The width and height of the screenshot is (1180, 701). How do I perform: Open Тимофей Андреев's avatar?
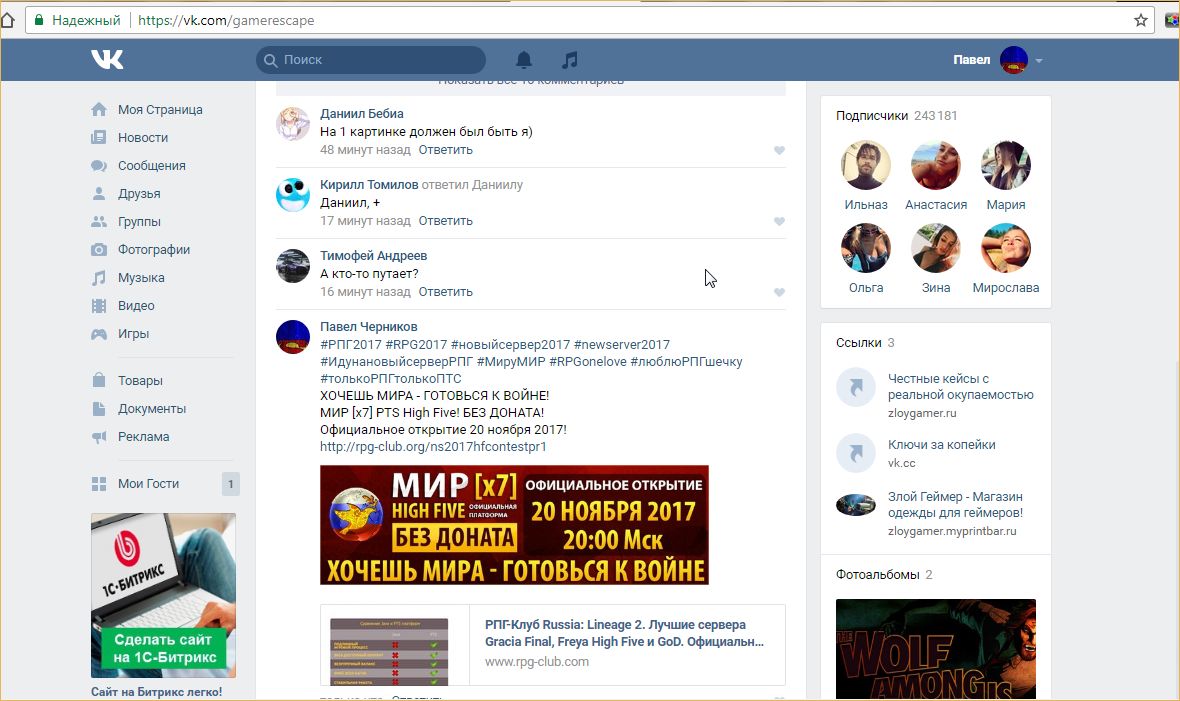[x=293, y=265]
